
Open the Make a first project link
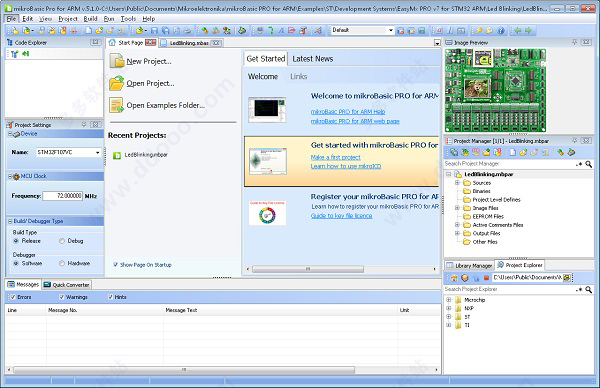(336, 157)
